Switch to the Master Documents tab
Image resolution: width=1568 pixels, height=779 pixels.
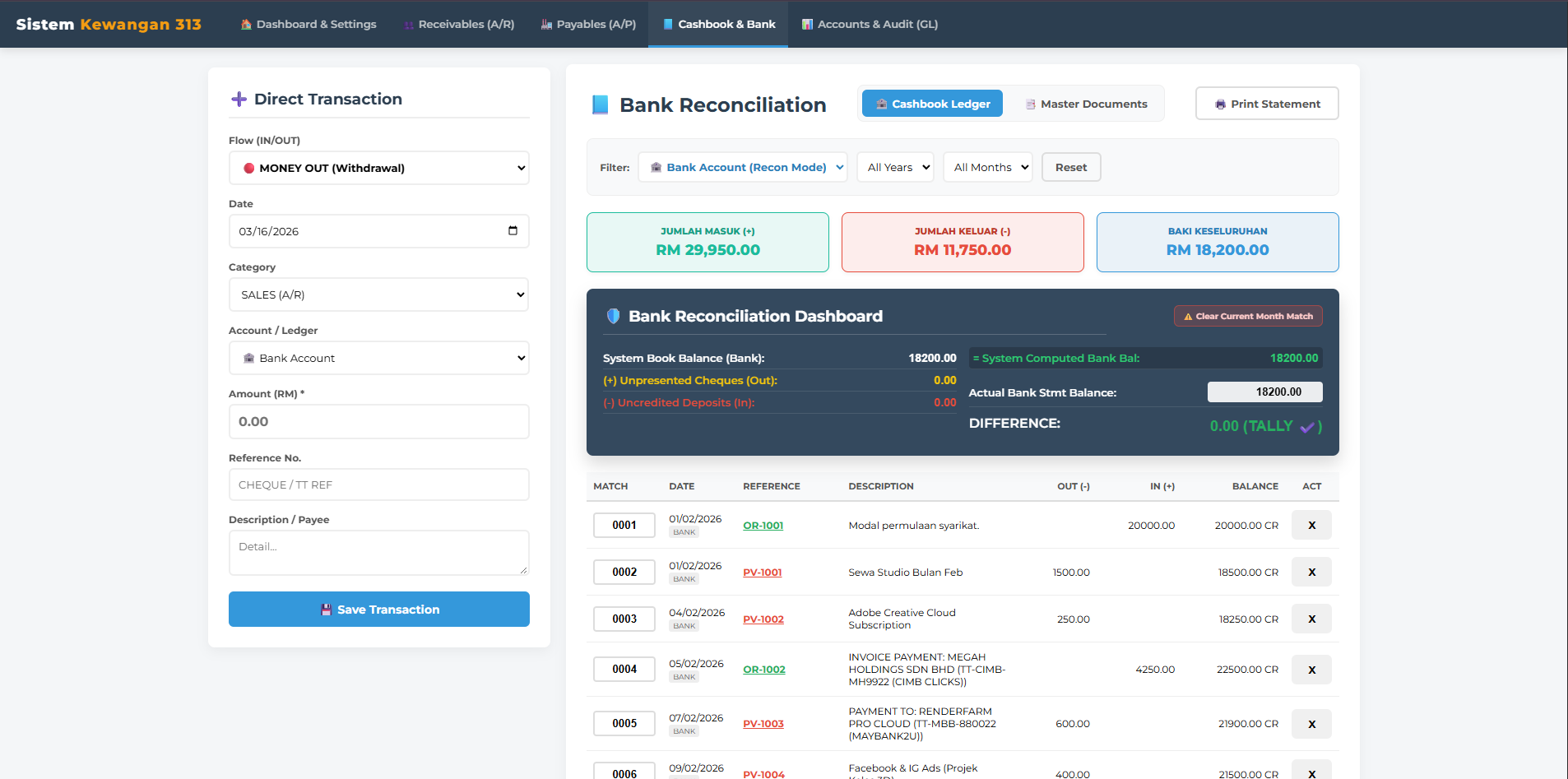click(1086, 104)
